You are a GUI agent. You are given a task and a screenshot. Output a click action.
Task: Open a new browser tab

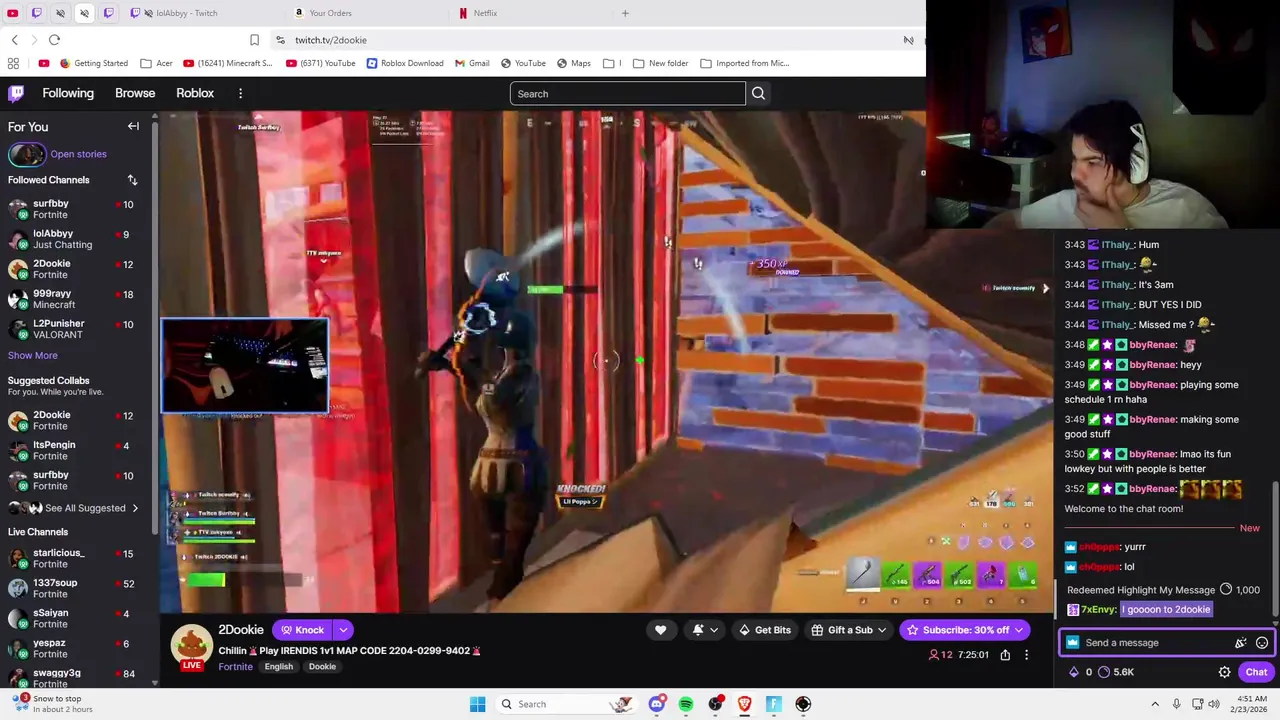click(x=625, y=13)
